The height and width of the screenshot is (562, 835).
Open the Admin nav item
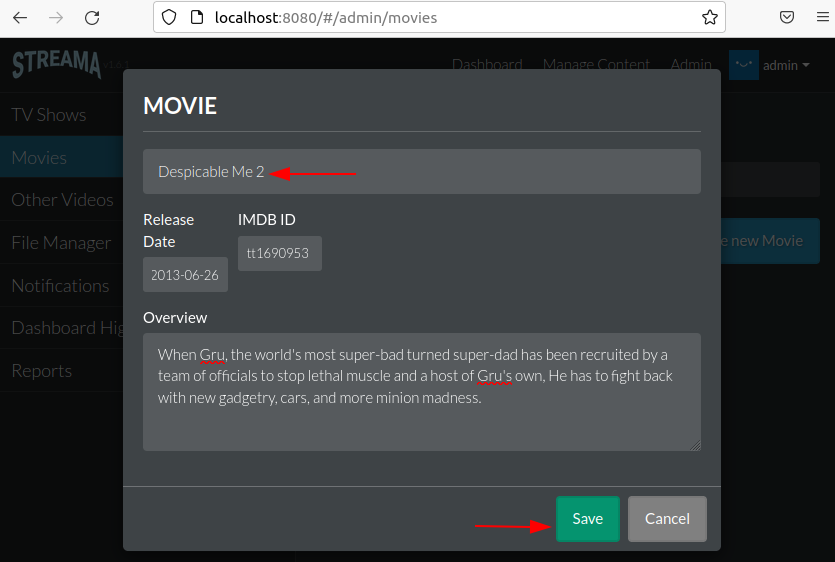click(691, 64)
